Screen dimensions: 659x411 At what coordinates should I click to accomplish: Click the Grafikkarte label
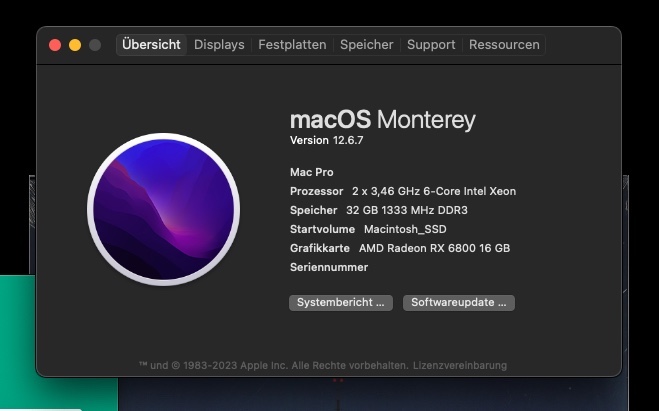click(x=319, y=248)
